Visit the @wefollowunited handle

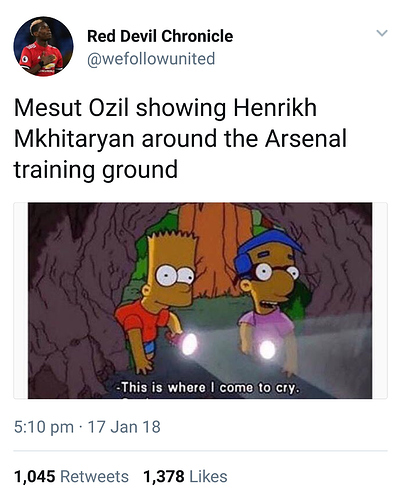151,59
